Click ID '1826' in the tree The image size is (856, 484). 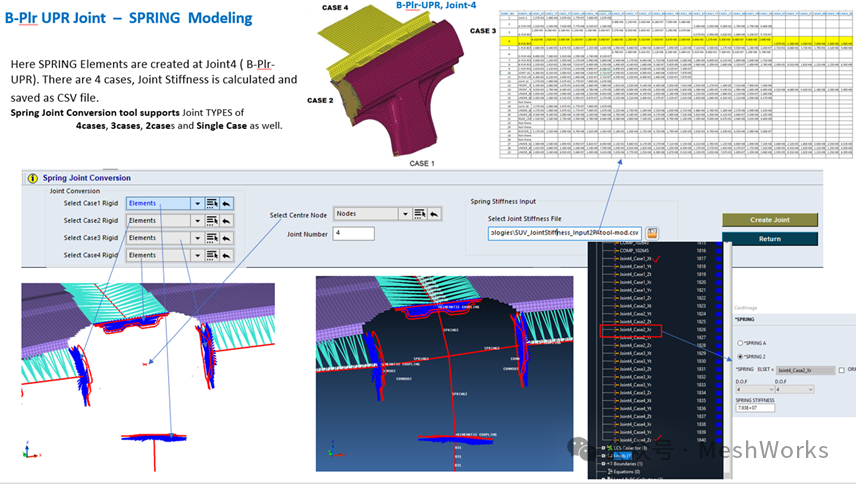pyautogui.click(x=701, y=330)
